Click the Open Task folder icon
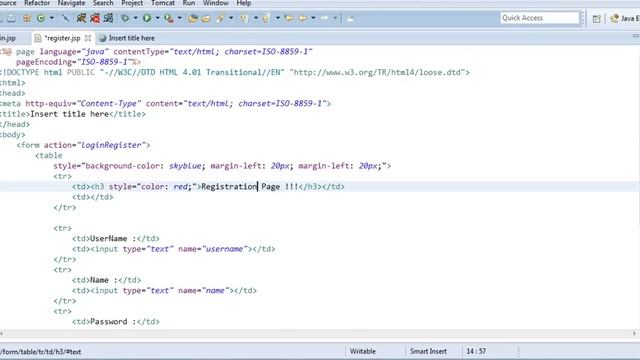This screenshot has width=640, height=360. 206,18
